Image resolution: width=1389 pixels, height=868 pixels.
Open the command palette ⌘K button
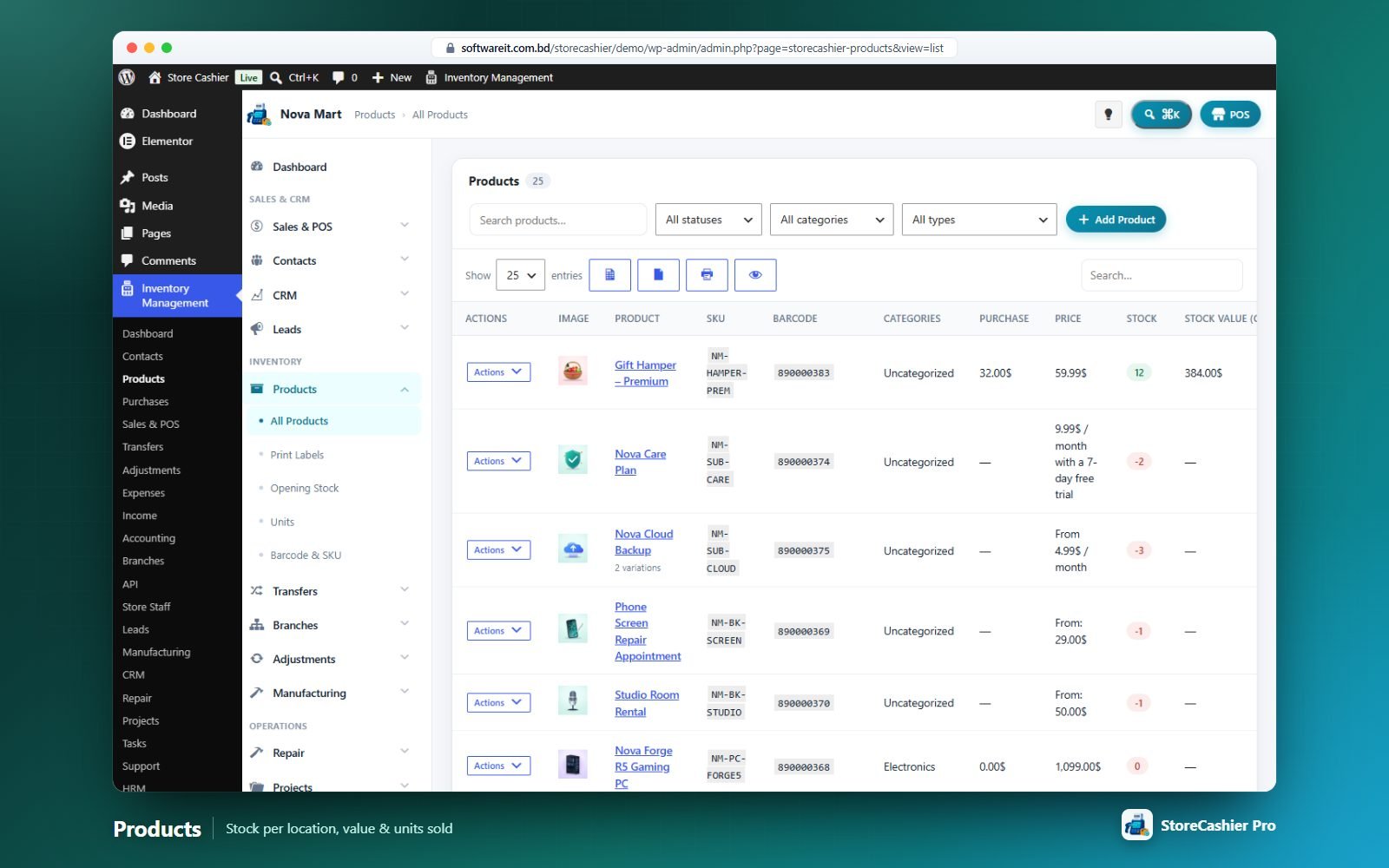coord(1162,114)
